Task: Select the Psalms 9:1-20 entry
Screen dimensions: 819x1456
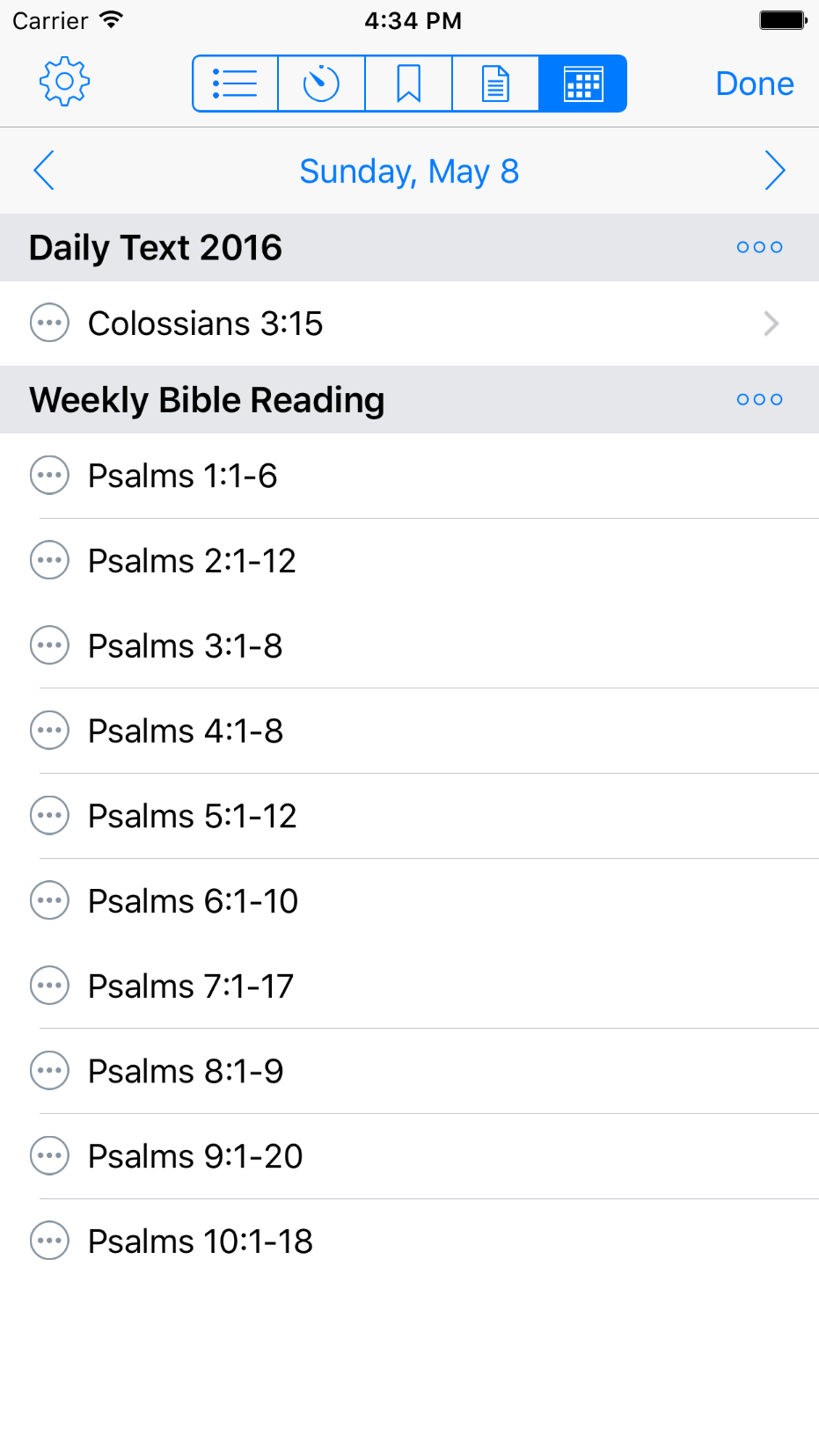Action: [195, 1156]
